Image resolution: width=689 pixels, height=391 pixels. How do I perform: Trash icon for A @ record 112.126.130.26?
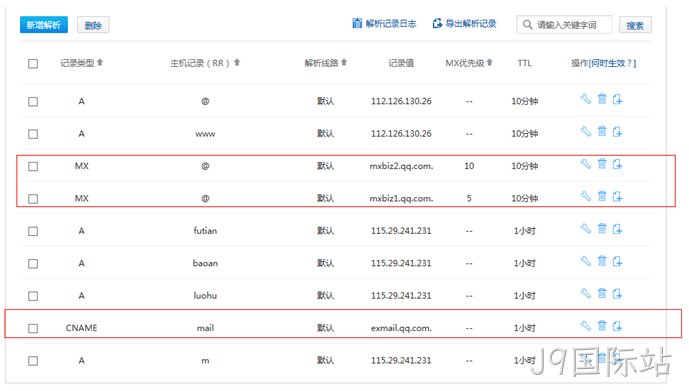[602, 99]
